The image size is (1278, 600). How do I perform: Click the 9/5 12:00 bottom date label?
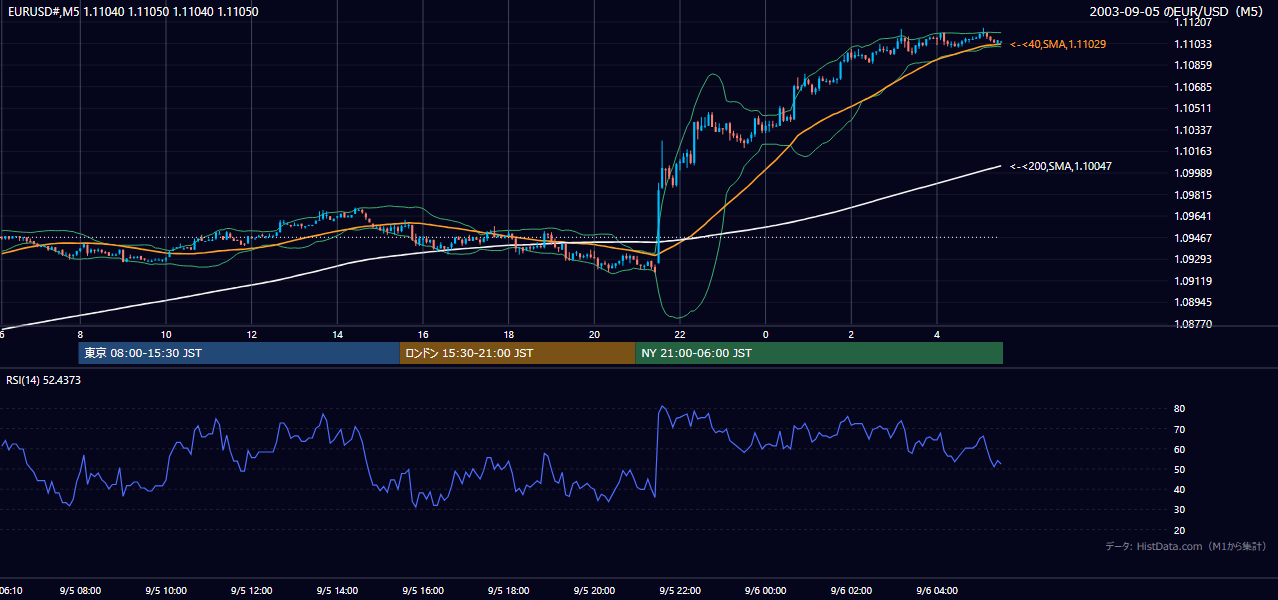252,591
